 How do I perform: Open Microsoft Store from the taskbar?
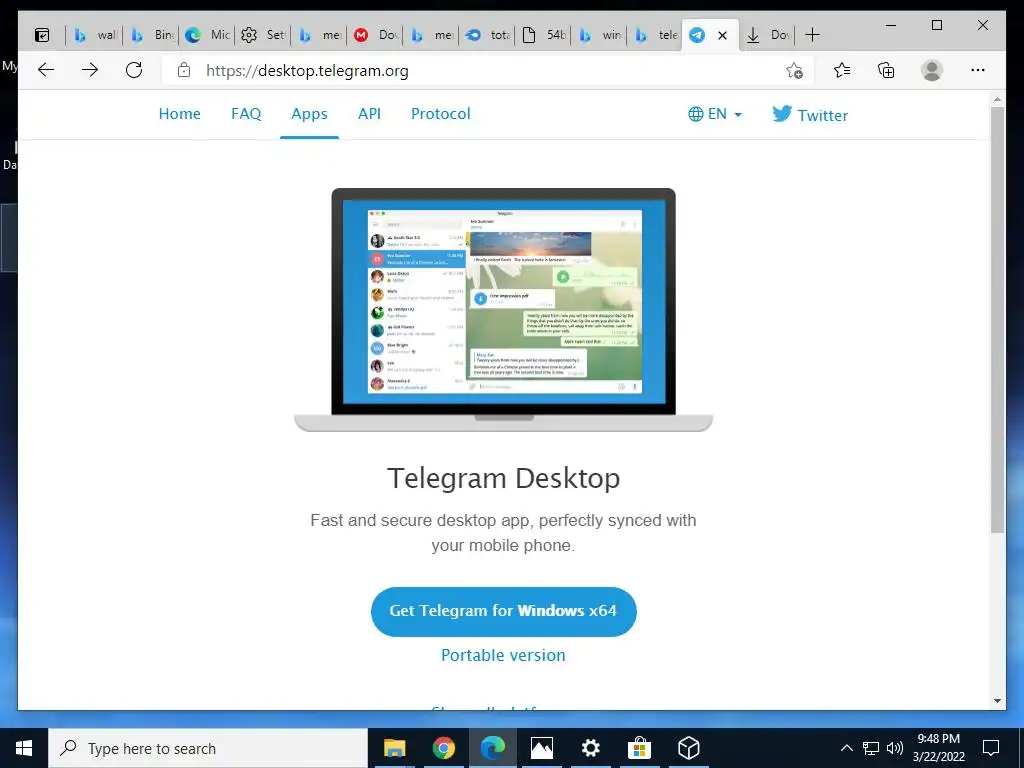[x=639, y=748]
